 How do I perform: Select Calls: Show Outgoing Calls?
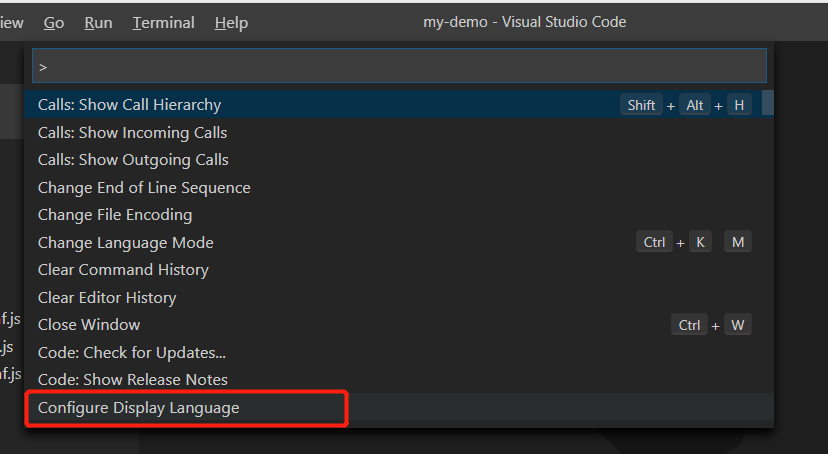pyautogui.click(x=133, y=160)
